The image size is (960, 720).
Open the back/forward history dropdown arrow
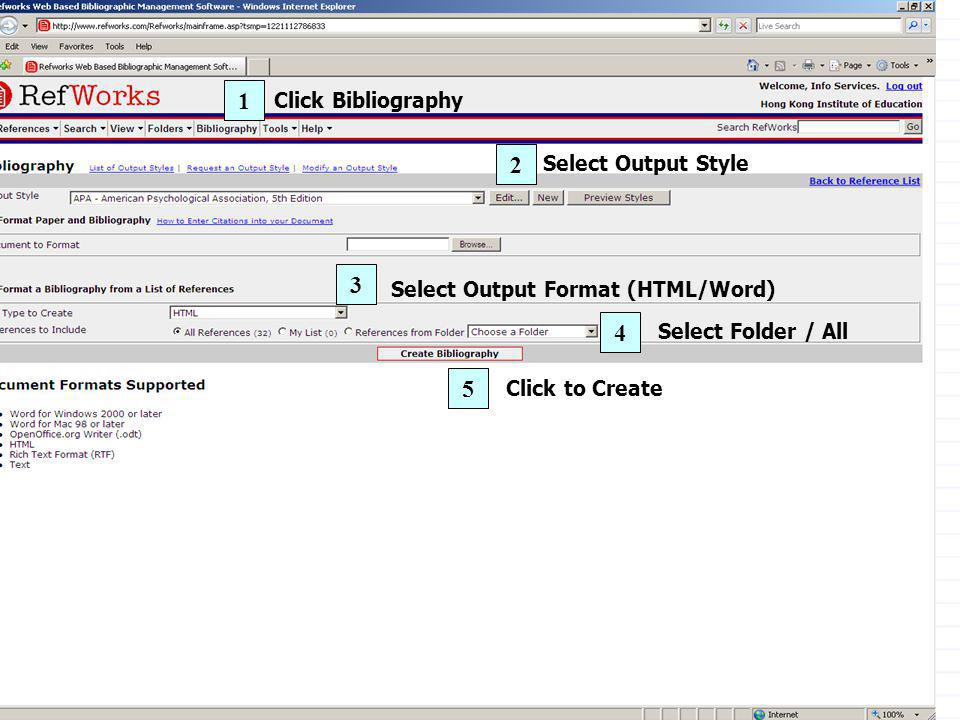[24, 26]
